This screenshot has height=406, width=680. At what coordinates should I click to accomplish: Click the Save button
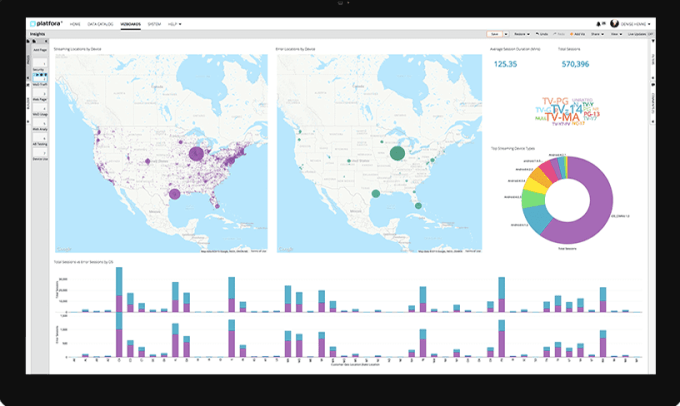pos(495,34)
